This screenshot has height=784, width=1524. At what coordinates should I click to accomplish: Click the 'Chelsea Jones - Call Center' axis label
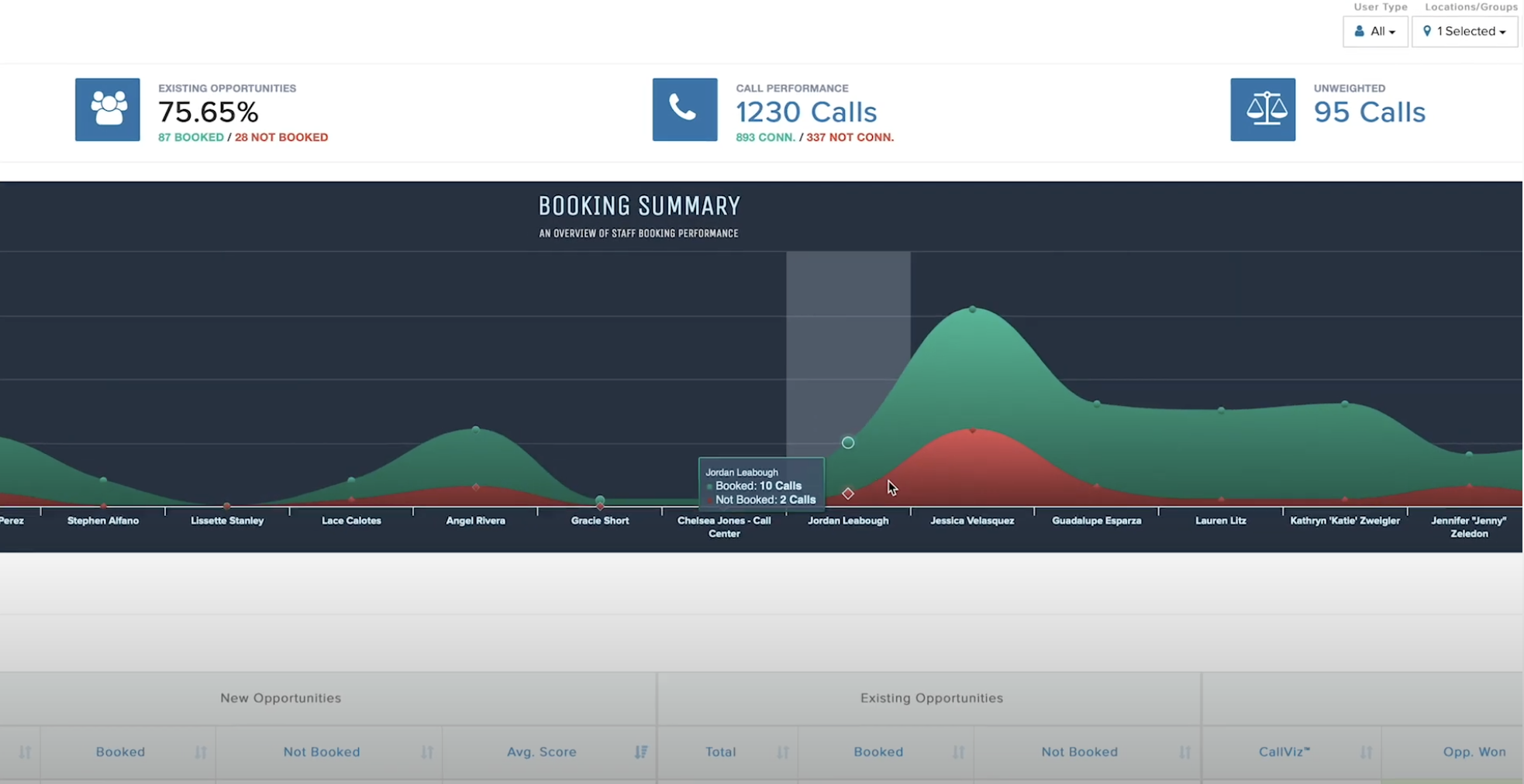tap(724, 527)
